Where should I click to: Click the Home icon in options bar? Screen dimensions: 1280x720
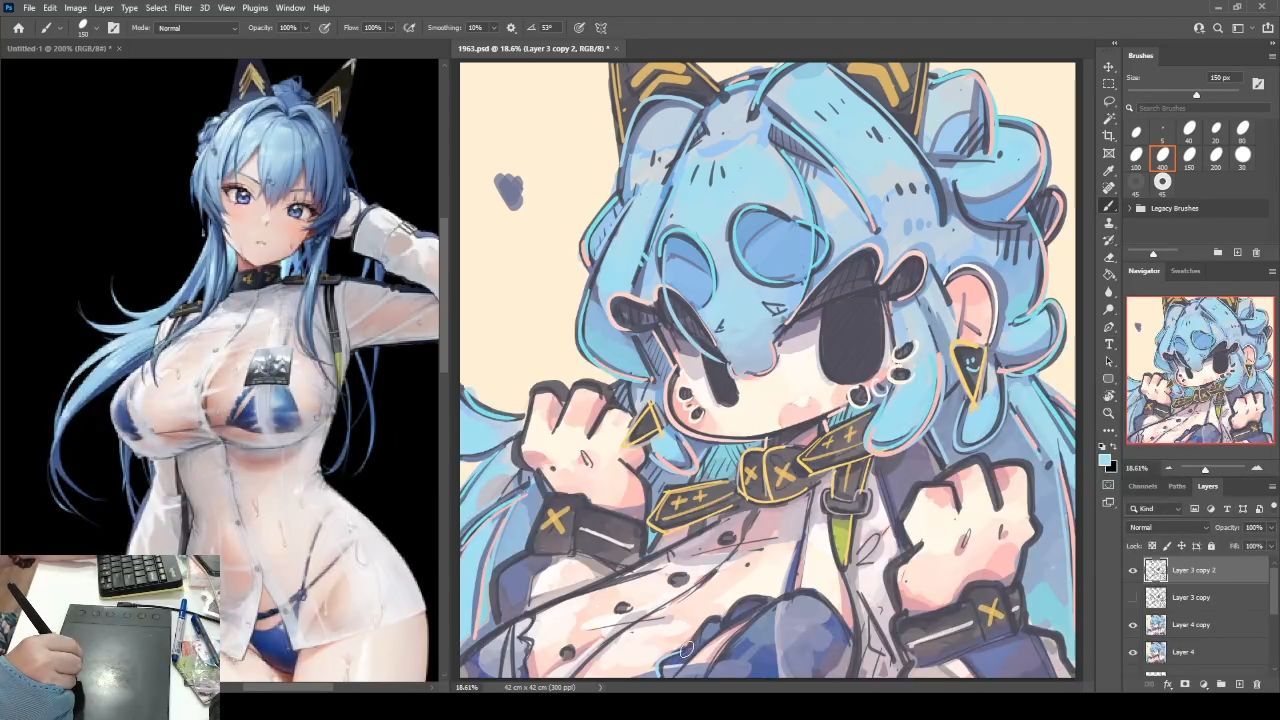(x=18, y=28)
